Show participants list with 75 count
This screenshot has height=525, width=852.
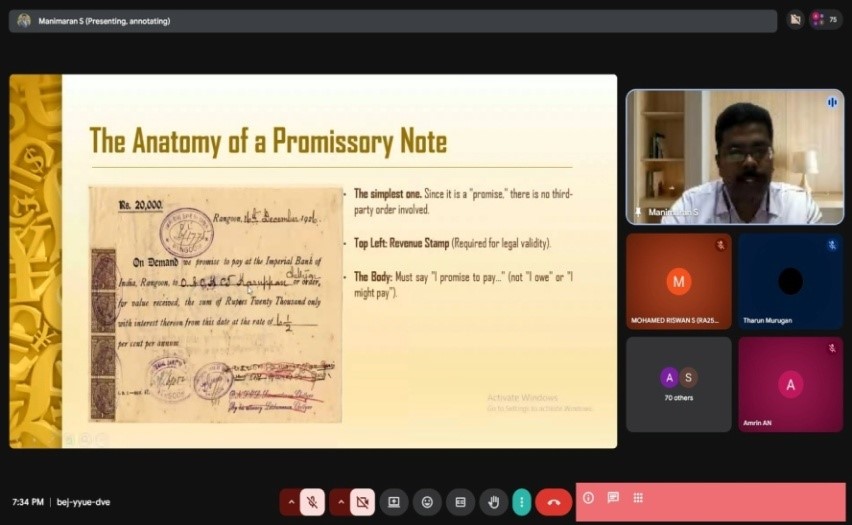pyautogui.click(x=825, y=20)
